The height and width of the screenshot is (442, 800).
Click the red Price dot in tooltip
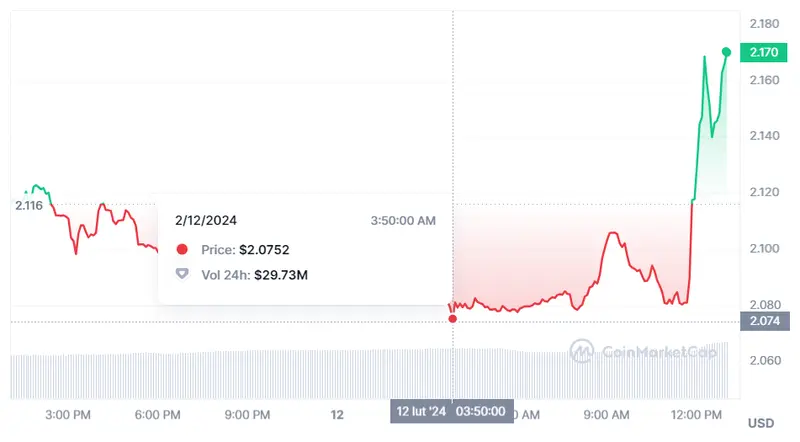[x=181, y=249]
